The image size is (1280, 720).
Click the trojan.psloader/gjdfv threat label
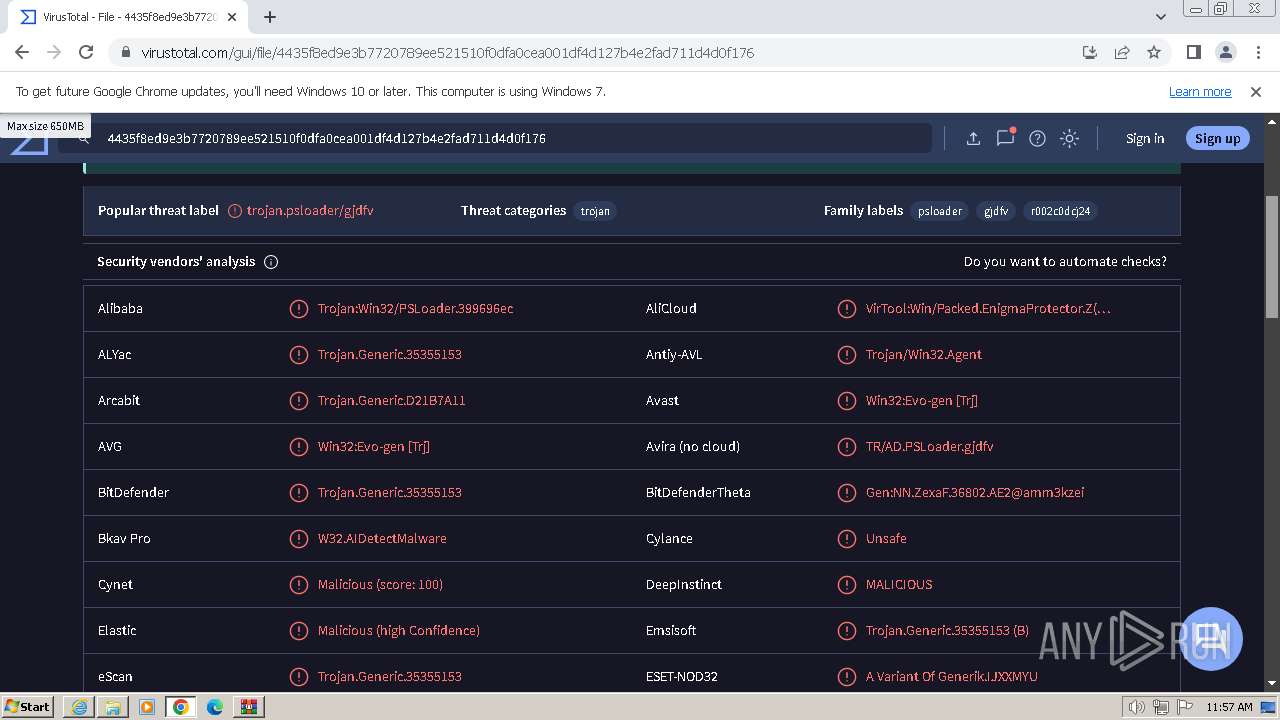coord(310,210)
